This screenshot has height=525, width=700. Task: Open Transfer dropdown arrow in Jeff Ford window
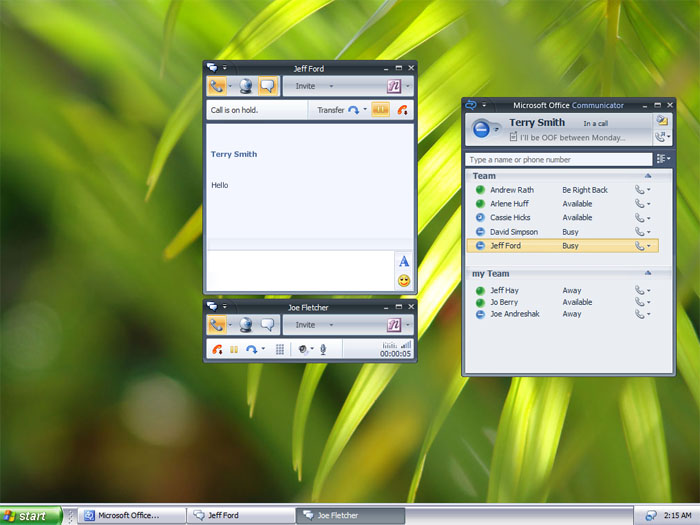(x=365, y=109)
